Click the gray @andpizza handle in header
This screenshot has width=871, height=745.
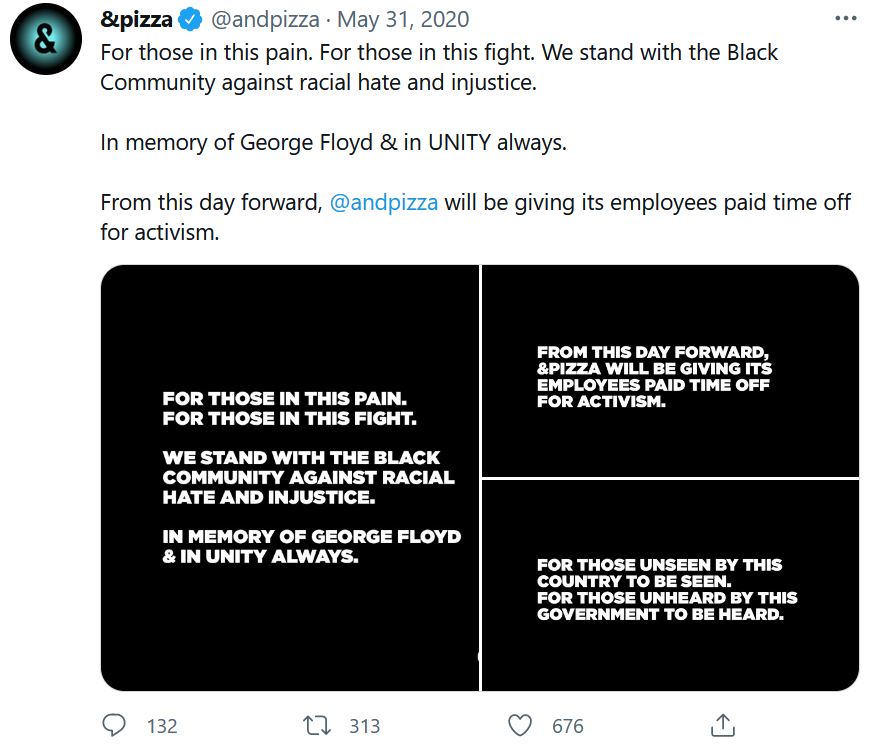pos(265,19)
